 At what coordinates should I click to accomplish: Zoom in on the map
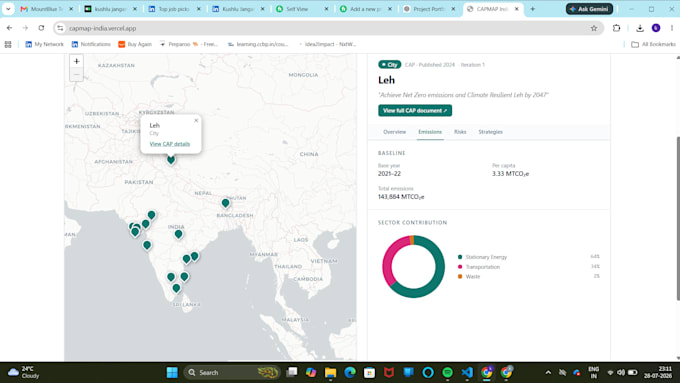point(76,62)
